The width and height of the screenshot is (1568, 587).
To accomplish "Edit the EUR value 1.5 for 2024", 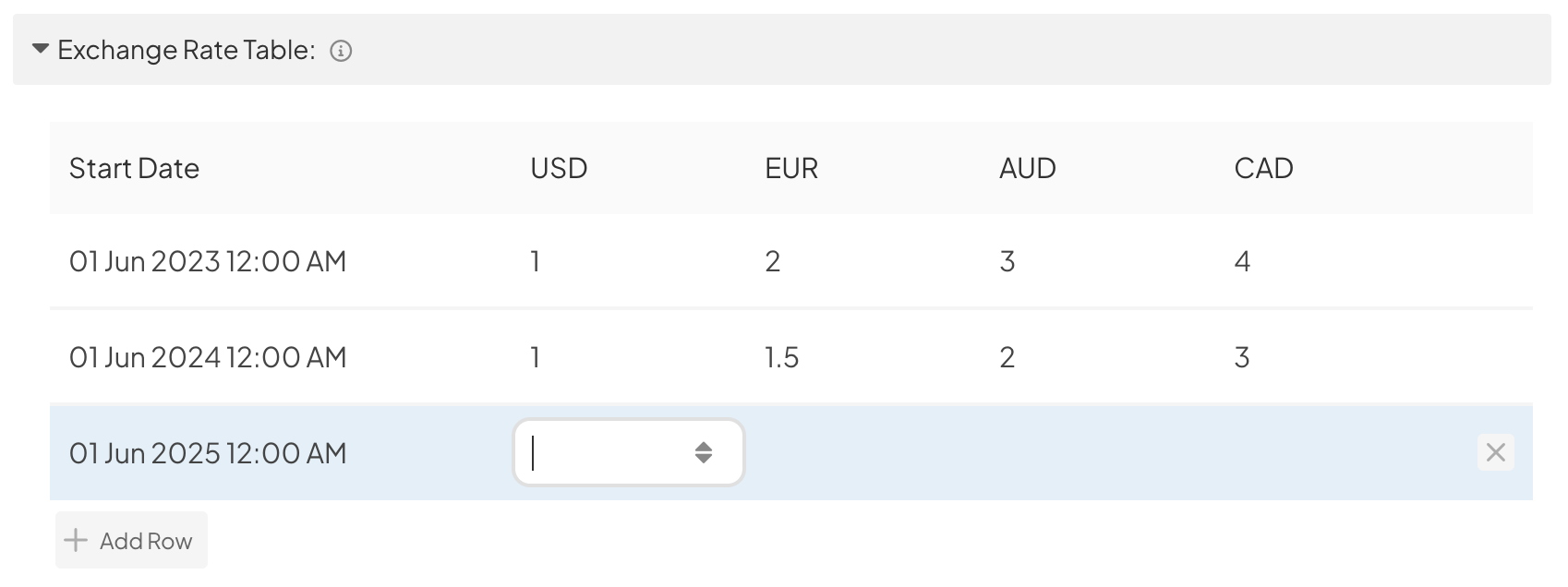I will point(782,357).
